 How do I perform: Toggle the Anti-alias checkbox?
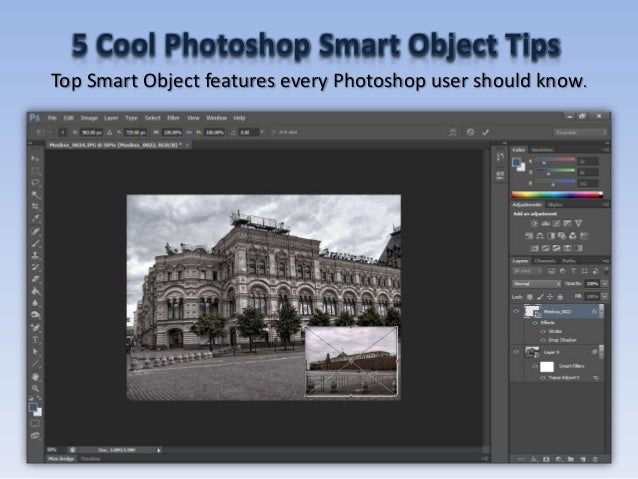pos(274,132)
